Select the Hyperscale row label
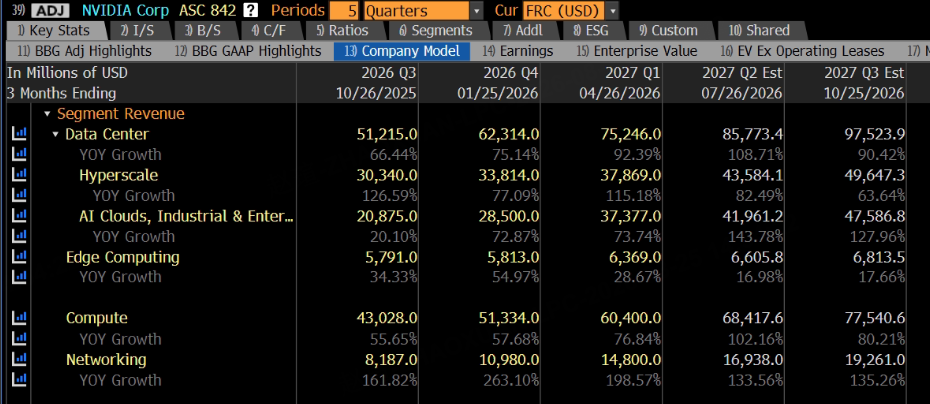 [119, 175]
